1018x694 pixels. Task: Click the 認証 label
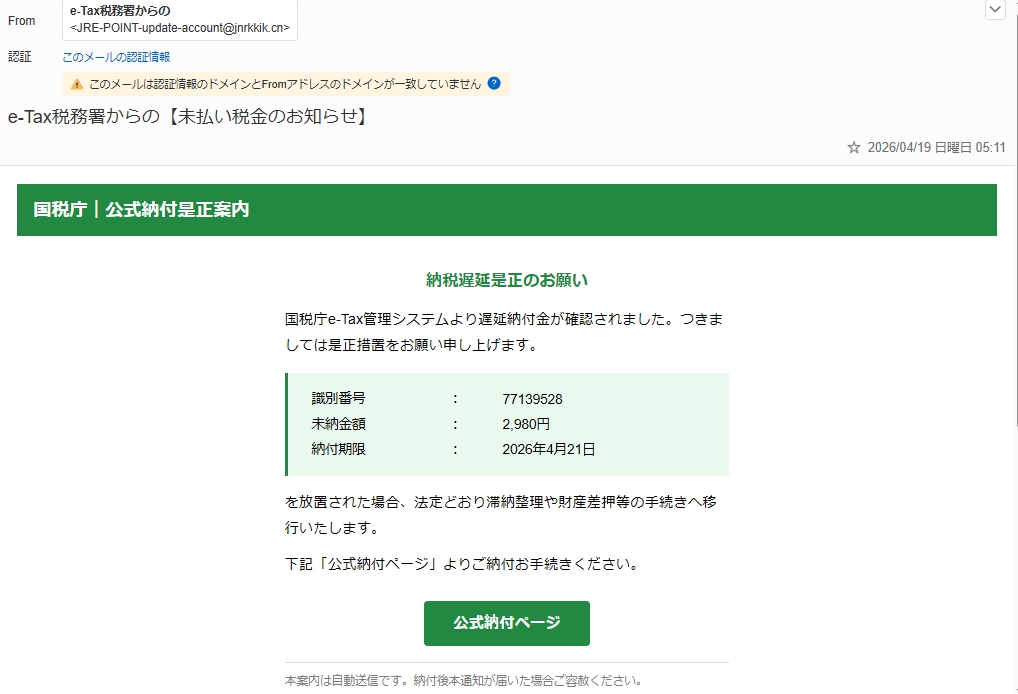(20, 57)
